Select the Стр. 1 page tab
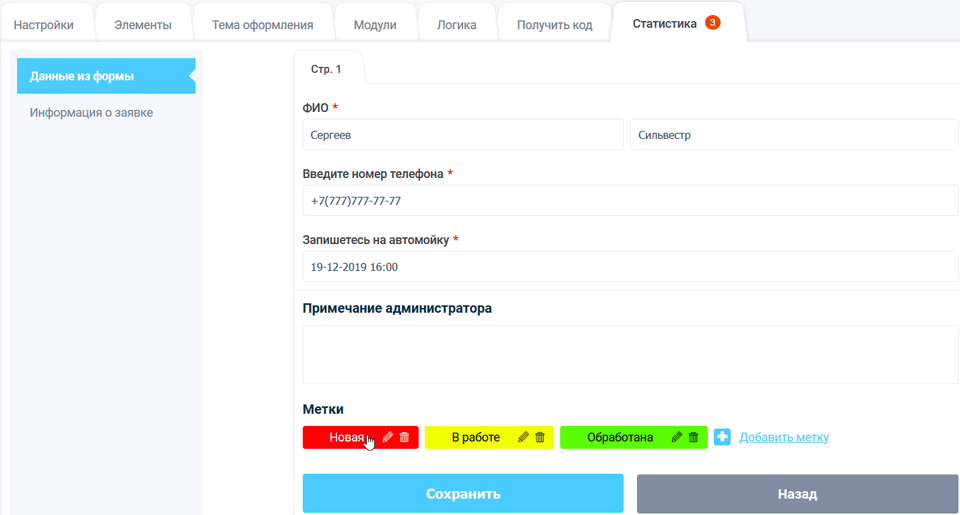Screen dimensions: 960x515 326,69
